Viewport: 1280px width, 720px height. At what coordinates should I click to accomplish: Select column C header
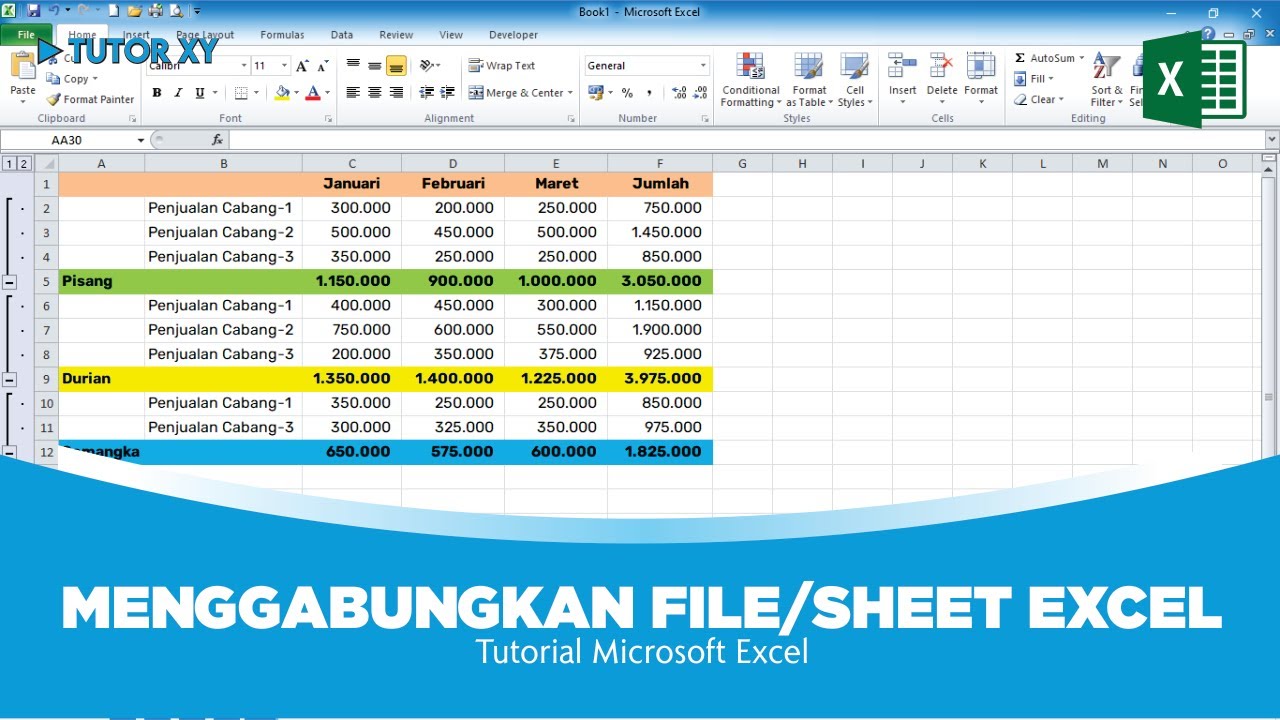click(x=352, y=164)
